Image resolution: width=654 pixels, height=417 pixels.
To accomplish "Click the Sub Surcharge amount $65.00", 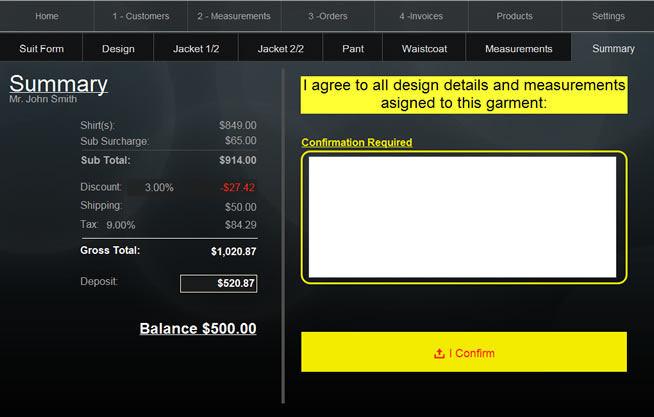I will click(241, 141).
